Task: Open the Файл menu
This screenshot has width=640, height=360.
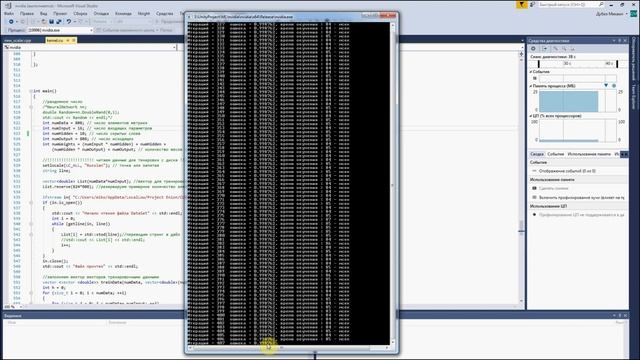Action: tap(9, 13)
